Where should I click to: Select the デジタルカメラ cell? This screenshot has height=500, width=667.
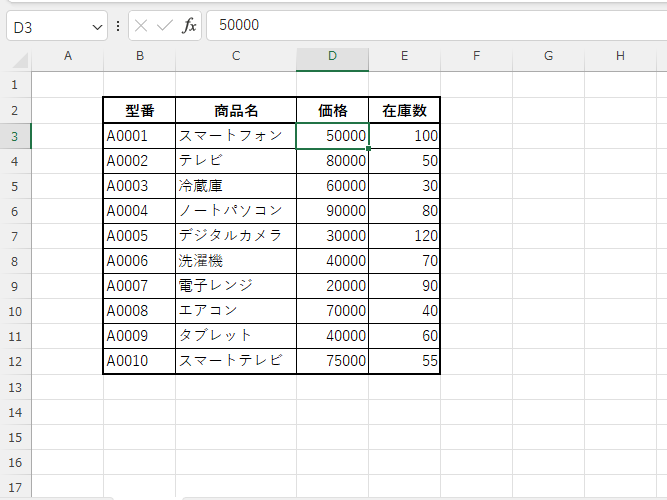pyautogui.click(x=236, y=236)
